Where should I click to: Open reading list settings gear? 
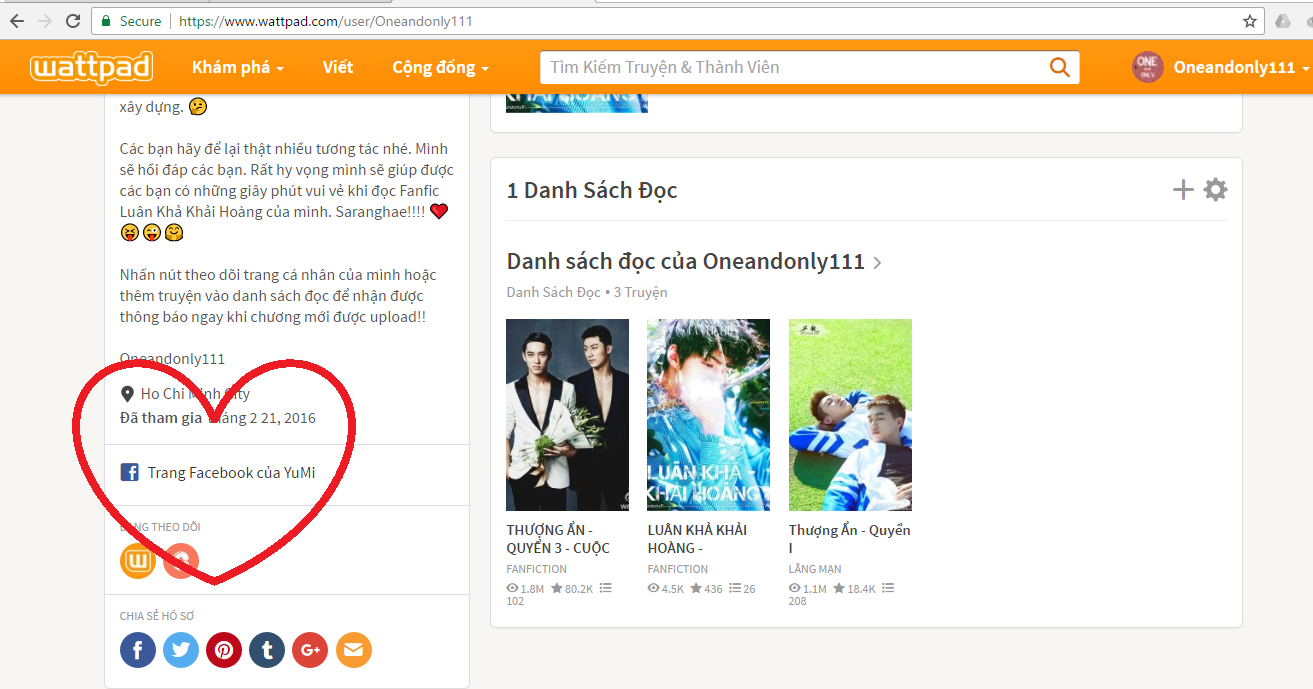[1215, 190]
